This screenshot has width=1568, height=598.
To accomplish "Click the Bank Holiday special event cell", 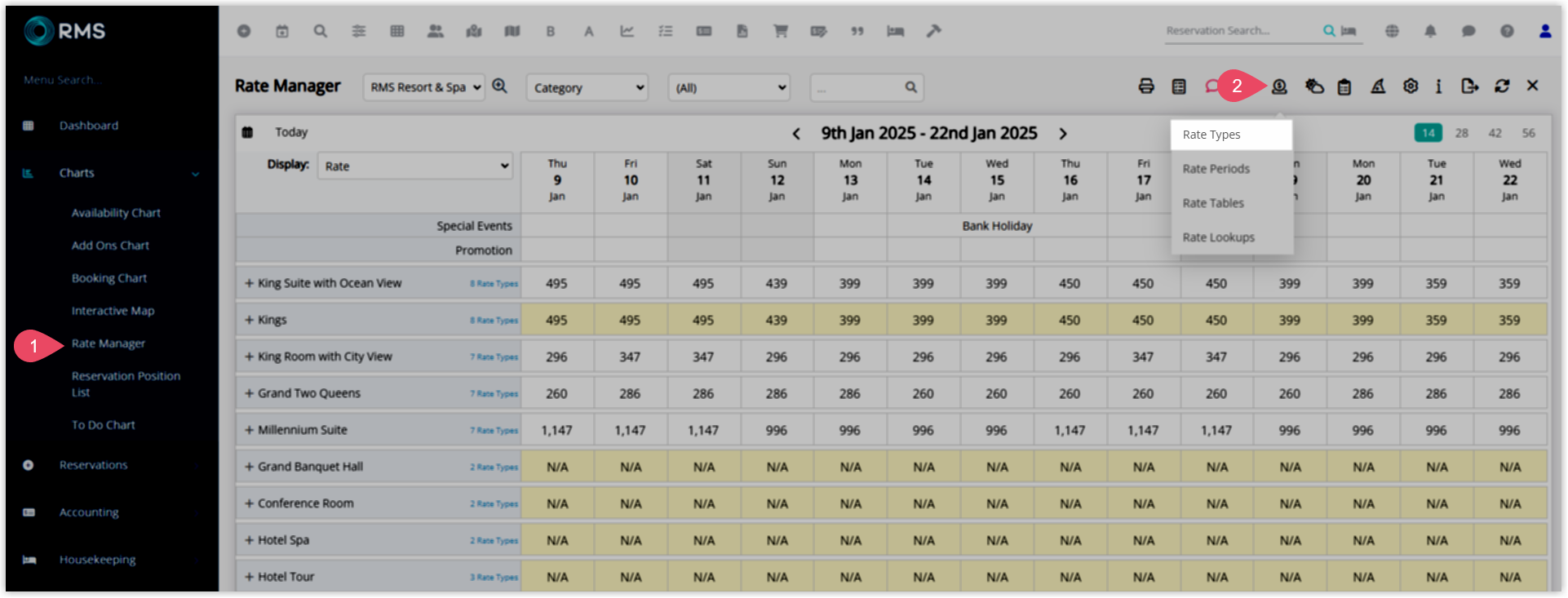I will 997,226.
